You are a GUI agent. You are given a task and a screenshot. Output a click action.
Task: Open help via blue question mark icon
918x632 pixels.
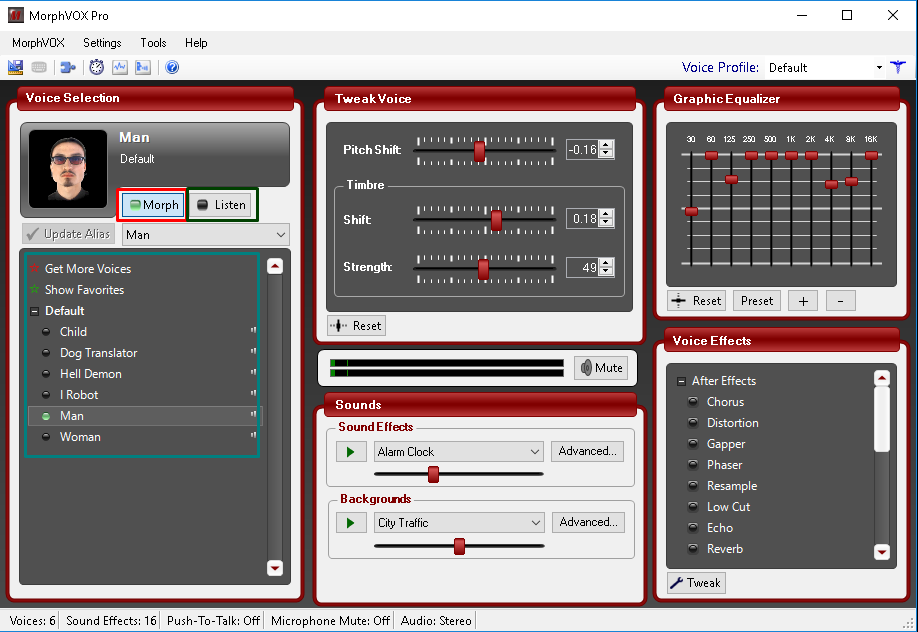coord(172,67)
